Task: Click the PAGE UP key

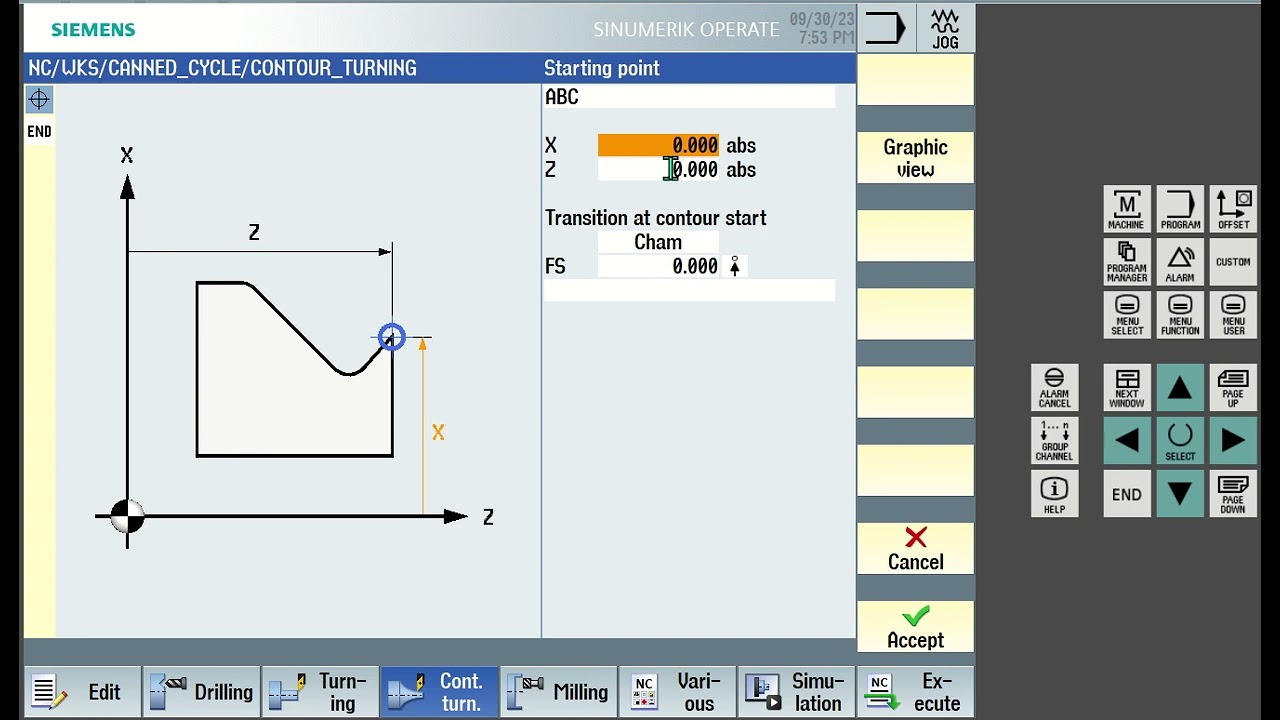Action: point(1233,387)
